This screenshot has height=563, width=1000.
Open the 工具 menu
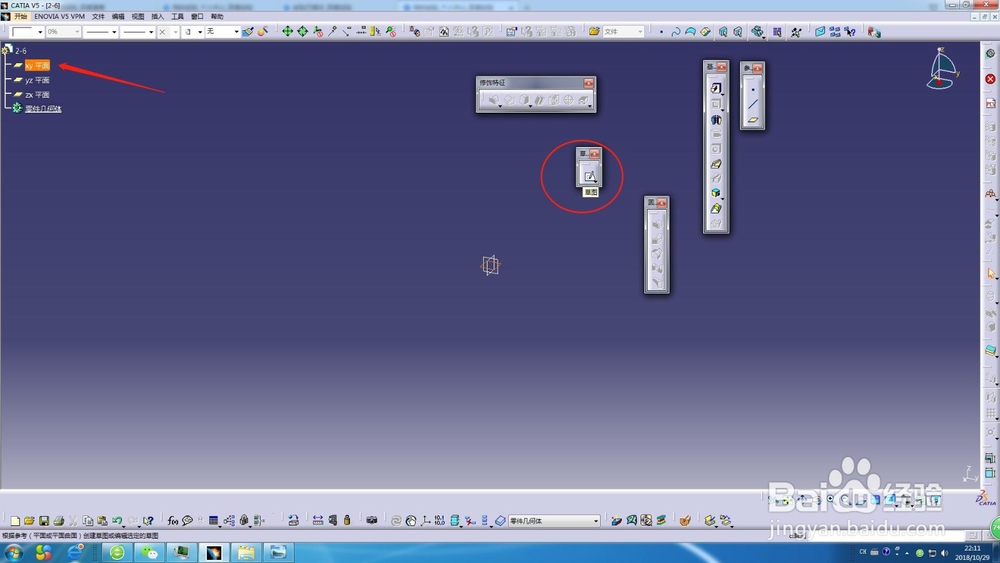click(177, 17)
